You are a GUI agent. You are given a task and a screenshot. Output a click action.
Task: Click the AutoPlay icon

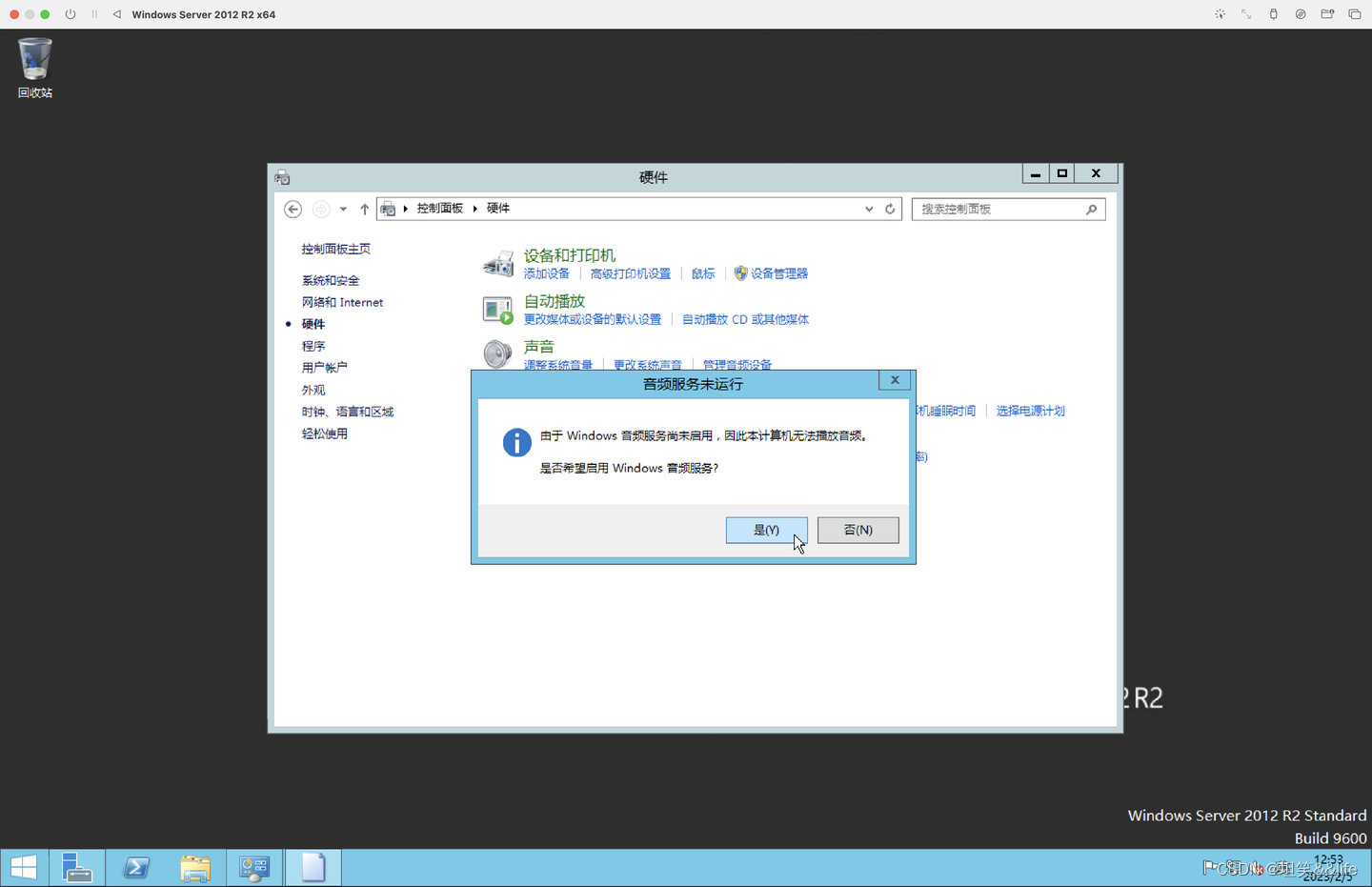[497, 310]
